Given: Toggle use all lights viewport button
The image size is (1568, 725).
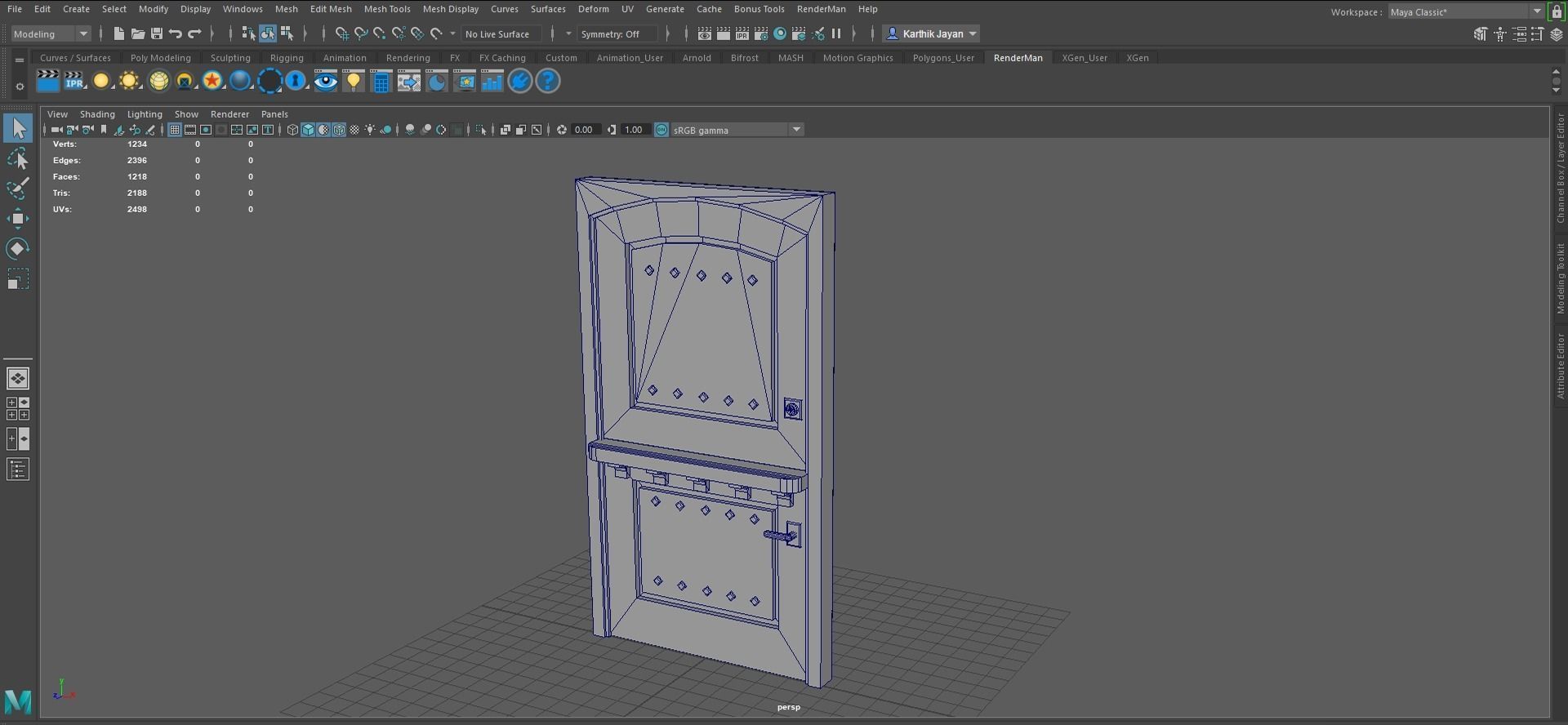Looking at the screenshot, I should 370,130.
